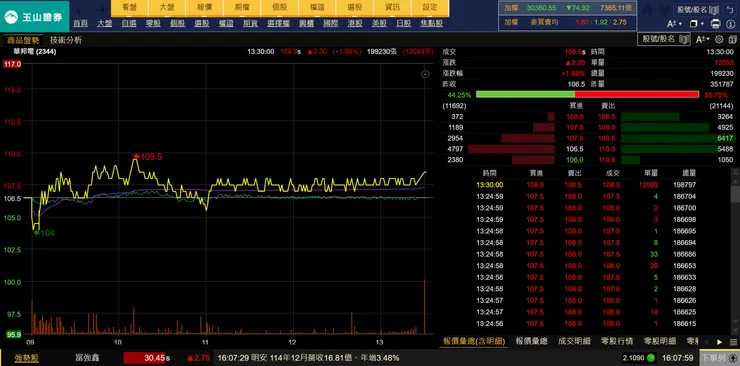
Task: Open the 報價 menu tab
Action: (x=204, y=8)
